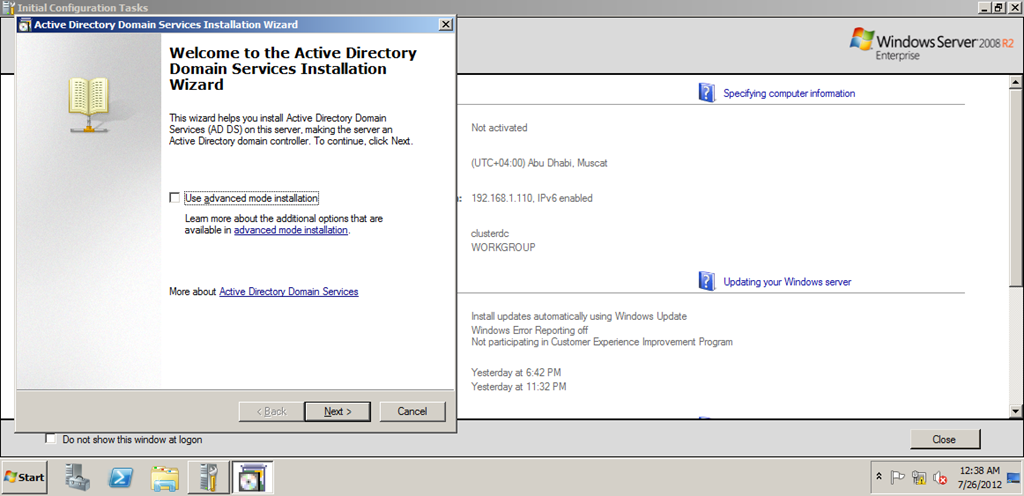Enable Use advanced mode installation checkbox
The image size is (1024, 496).
174,198
